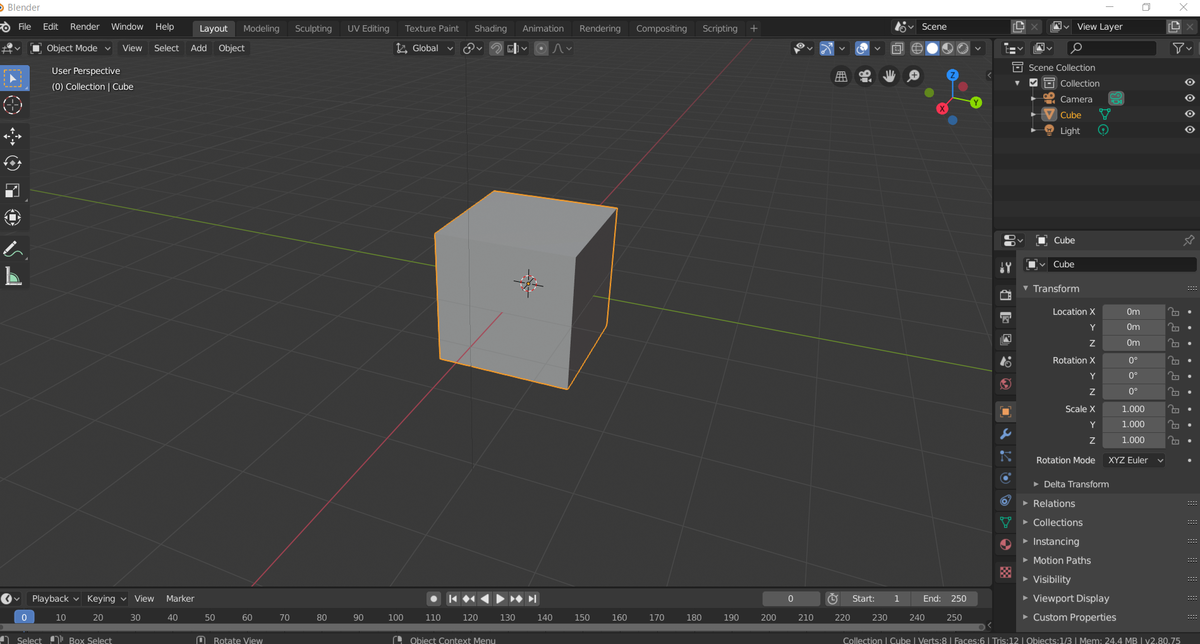Open the viewport Add menu
The width and height of the screenshot is (1200, 644).
(199, 48)
